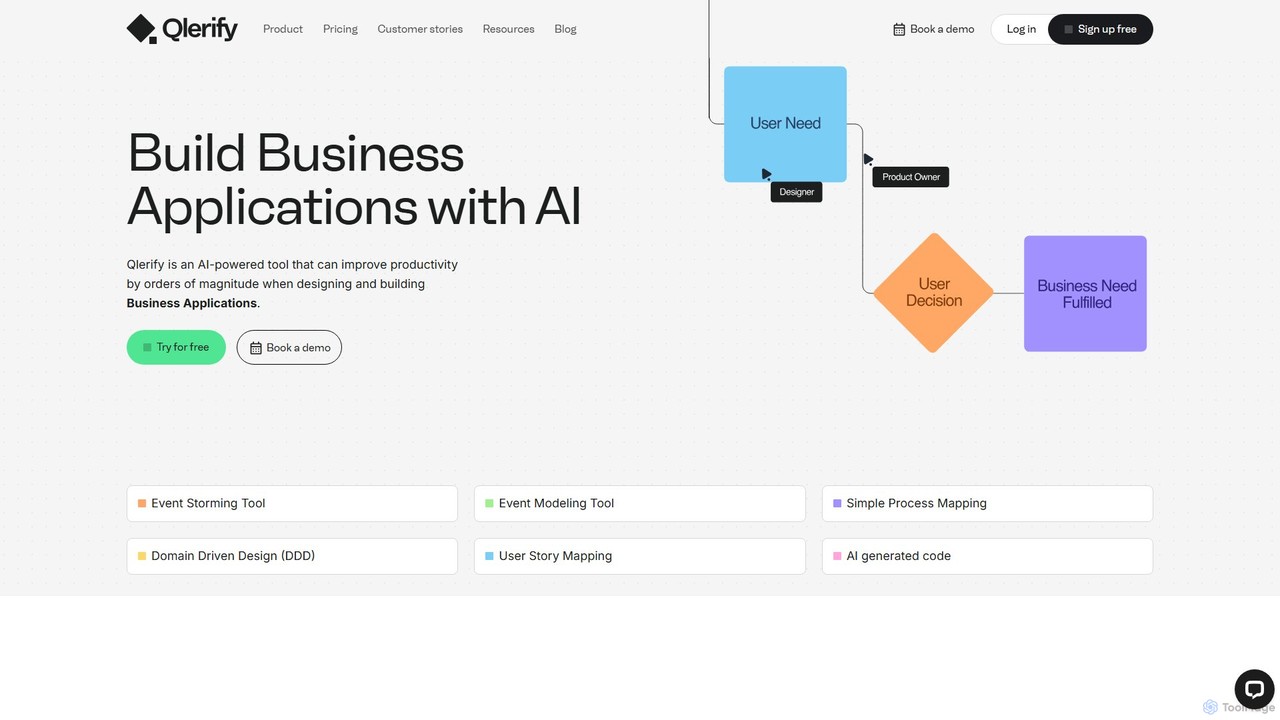
Task: Click the Log in button
Action: click(1021, 29)
